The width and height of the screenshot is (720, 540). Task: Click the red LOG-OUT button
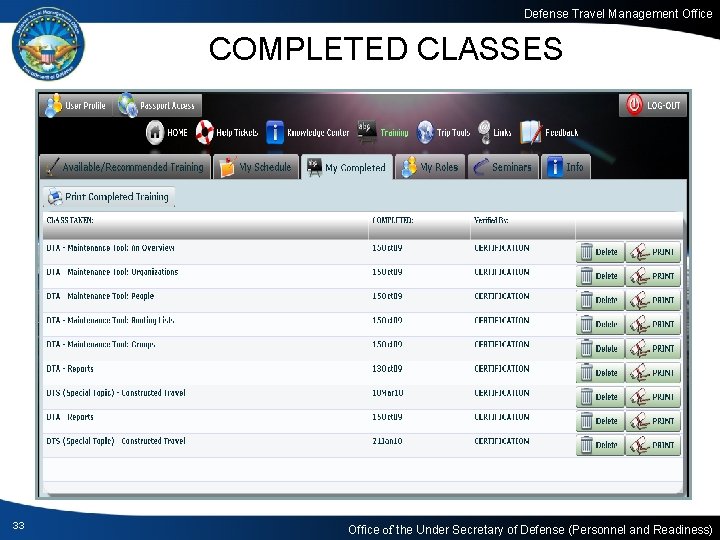point(653,105)
